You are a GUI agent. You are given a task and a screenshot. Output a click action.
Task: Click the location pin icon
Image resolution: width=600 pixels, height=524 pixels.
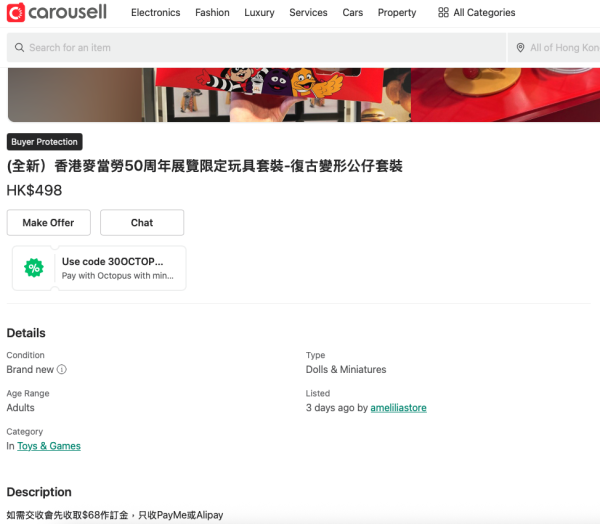[x=520, y=48]
